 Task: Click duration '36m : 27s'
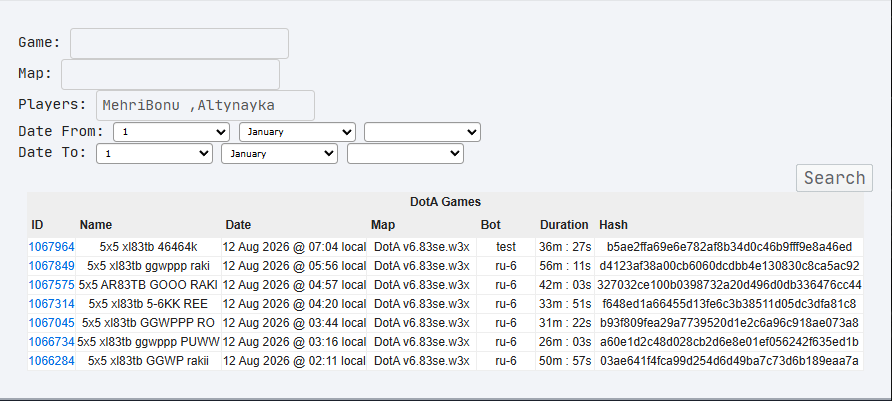(x=565, y=247)
